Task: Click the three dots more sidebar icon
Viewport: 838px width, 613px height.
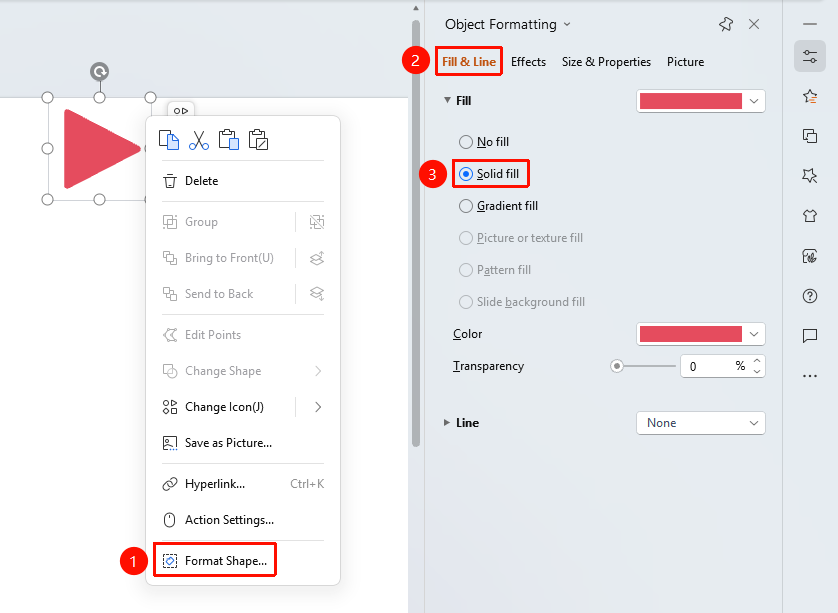Action: point(810,376)
